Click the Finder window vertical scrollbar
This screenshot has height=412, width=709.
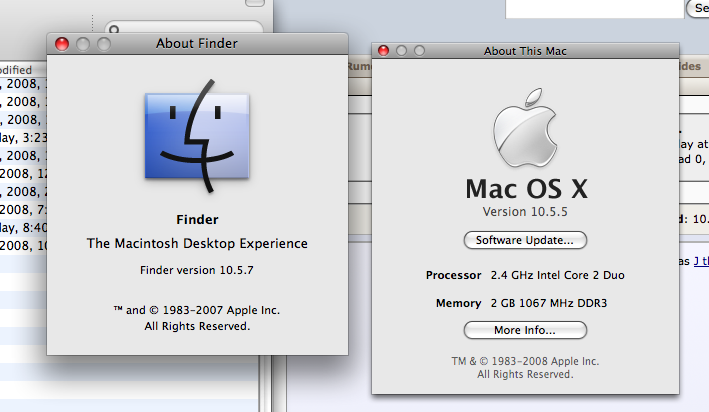pos(265,384)
